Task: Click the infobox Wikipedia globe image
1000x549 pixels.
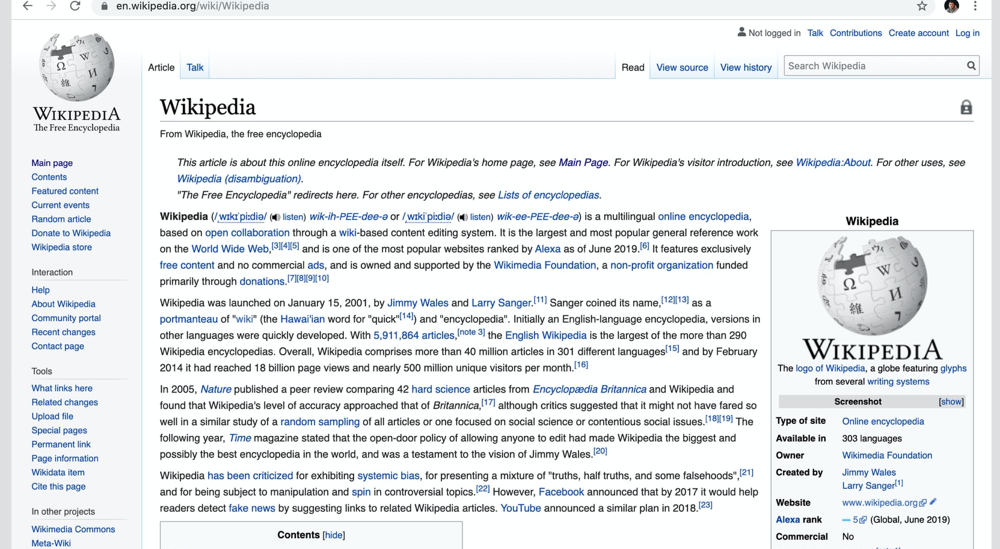Action: [872, 286]
